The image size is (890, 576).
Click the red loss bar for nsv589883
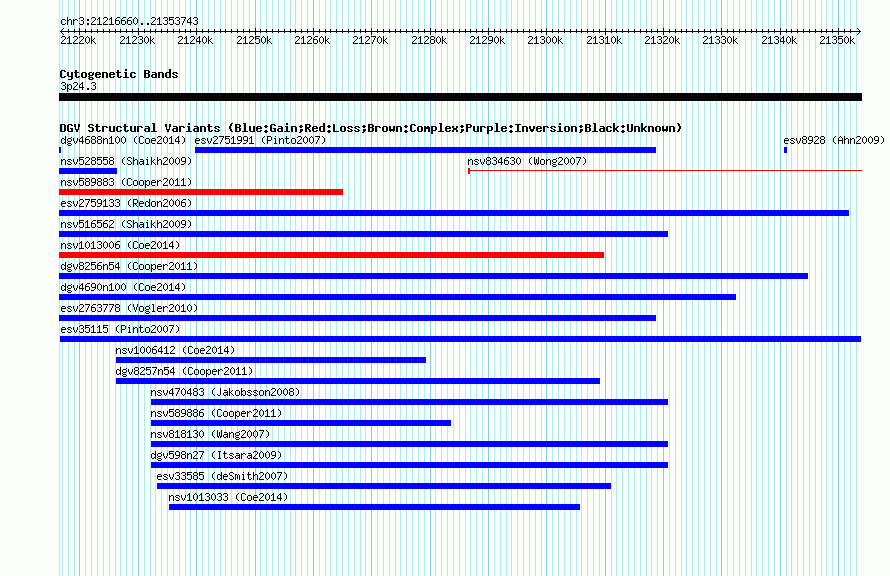point(201,192)
